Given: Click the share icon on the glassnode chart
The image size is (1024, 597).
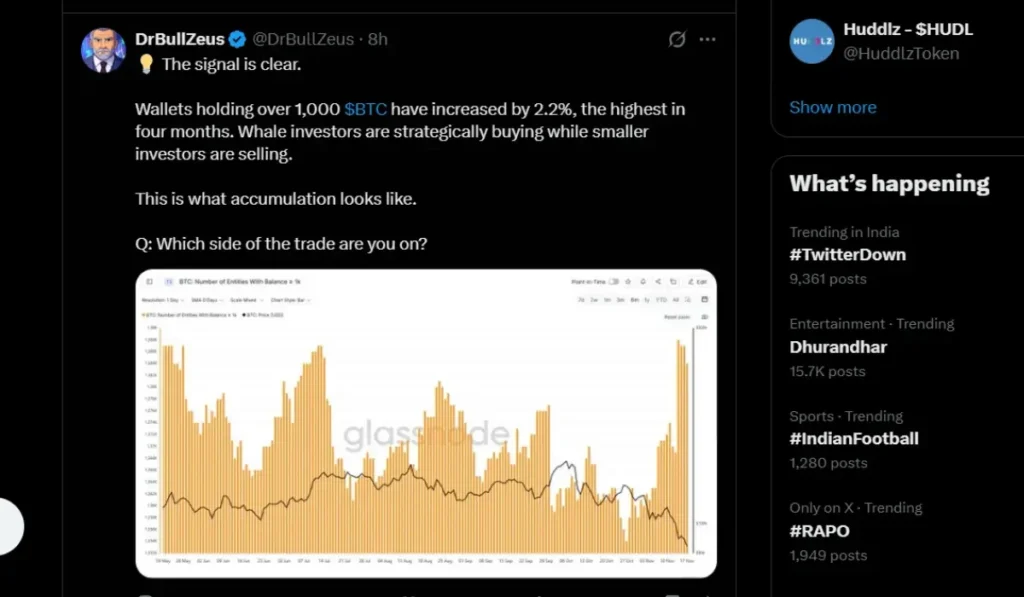Looking at the screenshot, I should click(x=658, y=281).
